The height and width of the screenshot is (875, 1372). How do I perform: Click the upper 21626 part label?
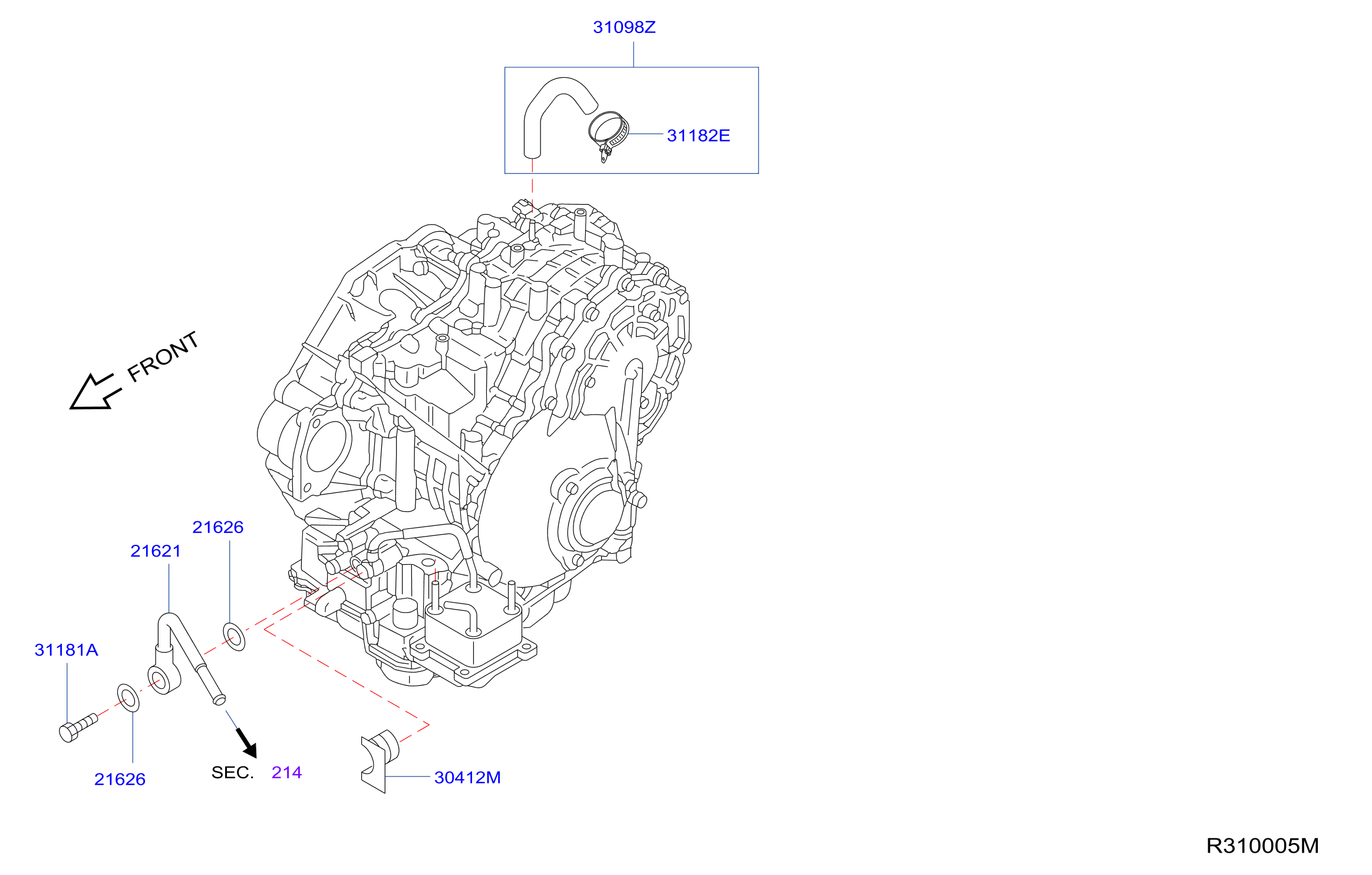[x=218, y=527]
